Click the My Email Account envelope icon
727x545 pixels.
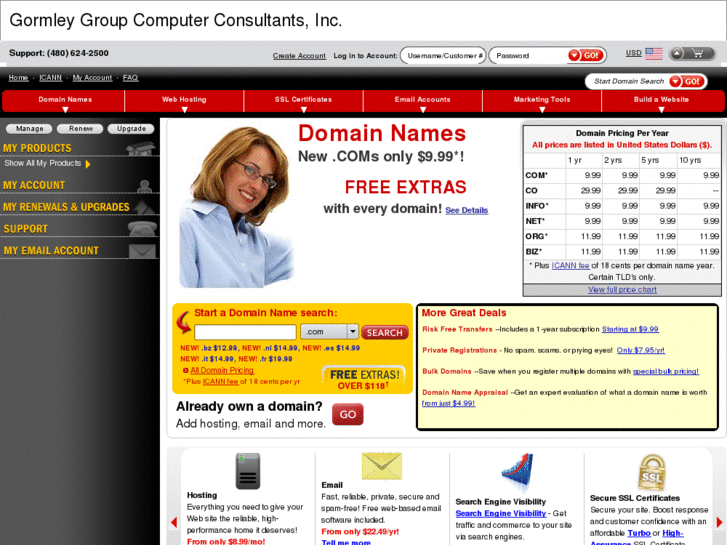tap(142, 251)
